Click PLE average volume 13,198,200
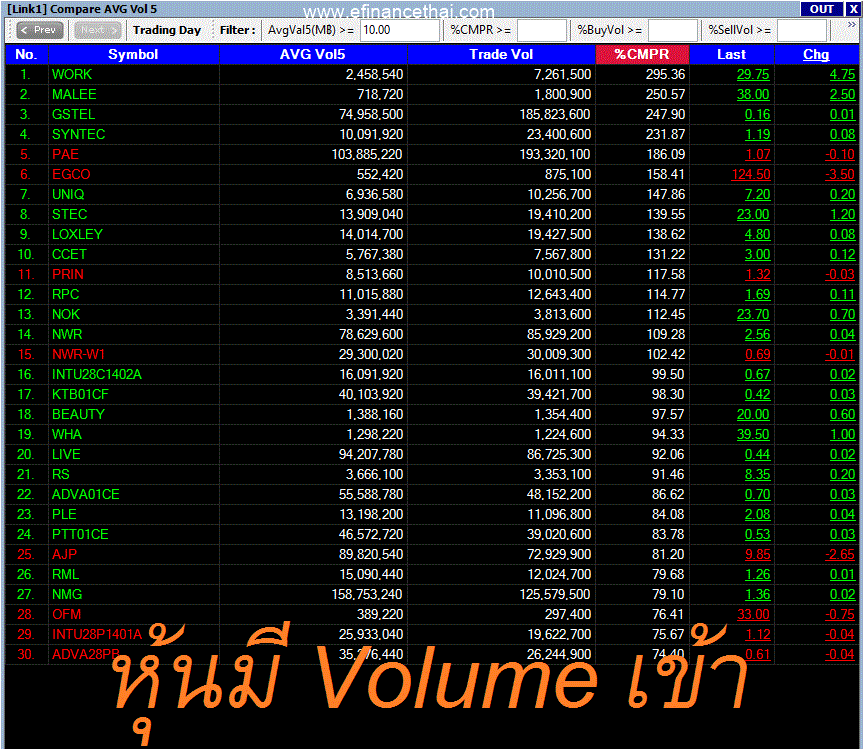Screen dimensions: 863x749 pos(371,515)
